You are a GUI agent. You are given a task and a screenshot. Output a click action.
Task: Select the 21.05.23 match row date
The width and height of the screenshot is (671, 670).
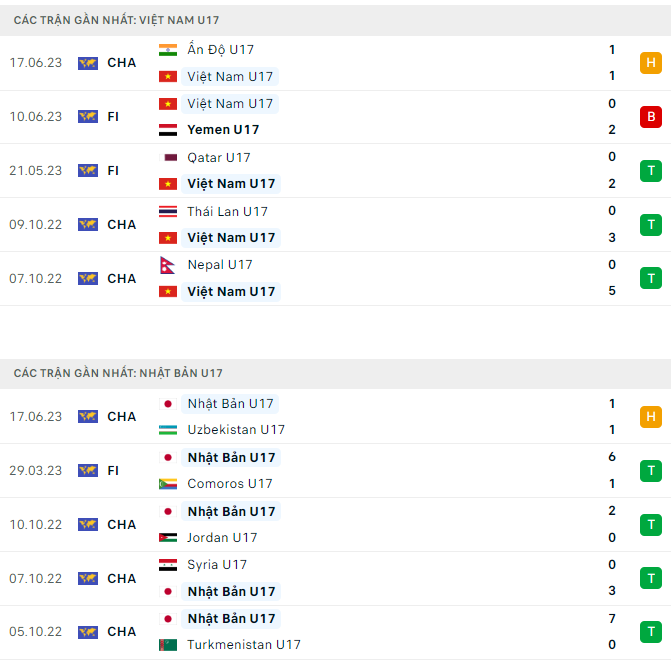(36, 171)
